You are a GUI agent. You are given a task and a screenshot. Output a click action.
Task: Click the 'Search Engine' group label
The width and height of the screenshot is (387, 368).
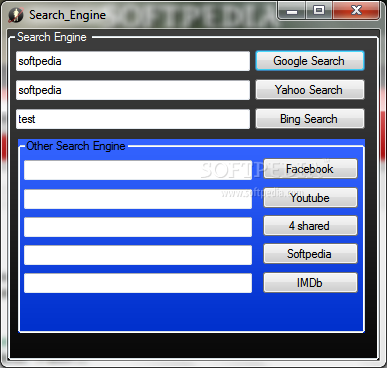[x=52, y=37]
